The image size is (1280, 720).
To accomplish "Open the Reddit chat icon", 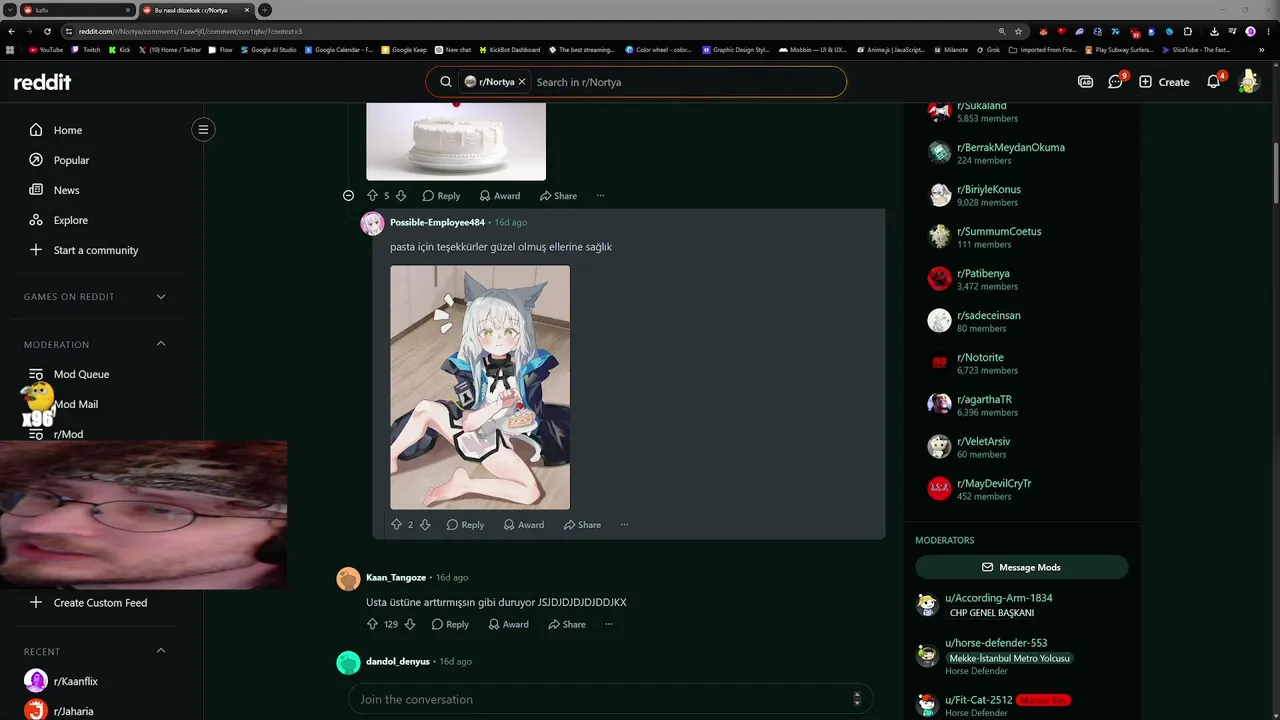I will (x=1116, y=82).
